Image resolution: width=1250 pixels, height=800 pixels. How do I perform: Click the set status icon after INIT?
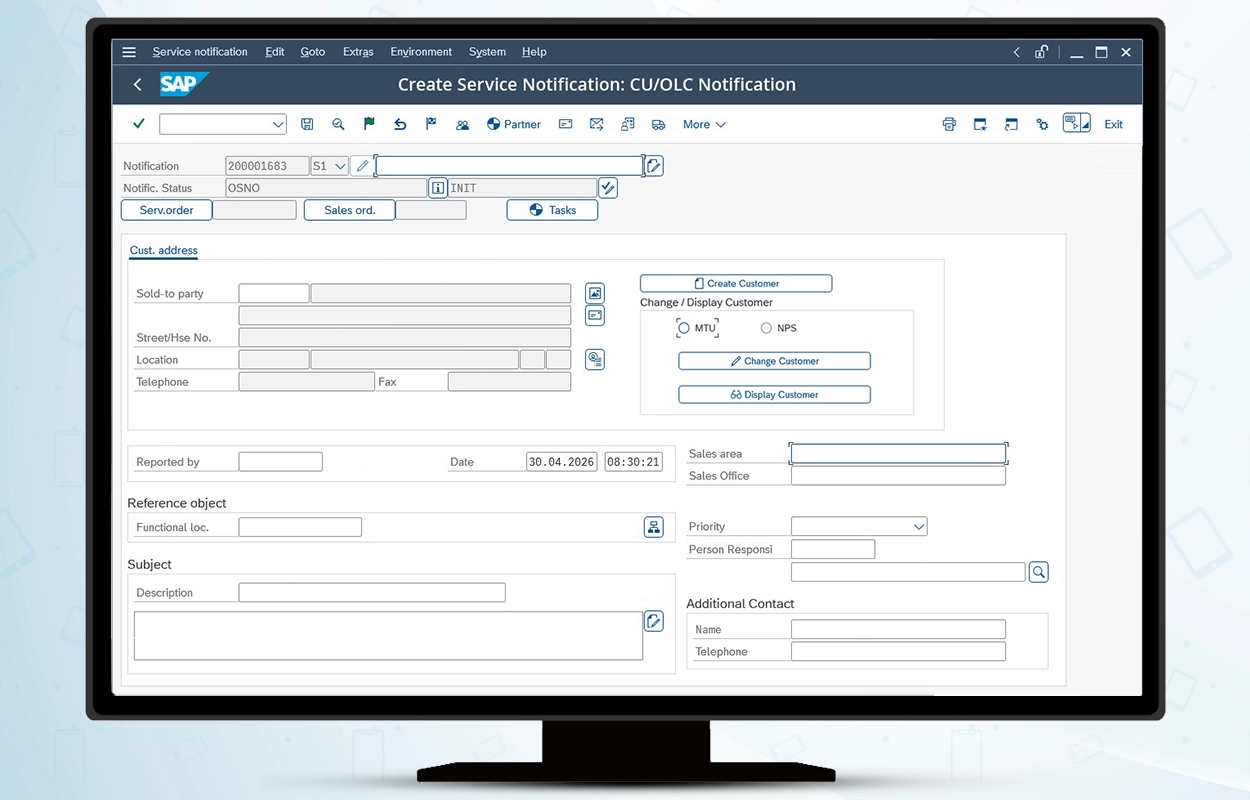(x=608, y=188)
